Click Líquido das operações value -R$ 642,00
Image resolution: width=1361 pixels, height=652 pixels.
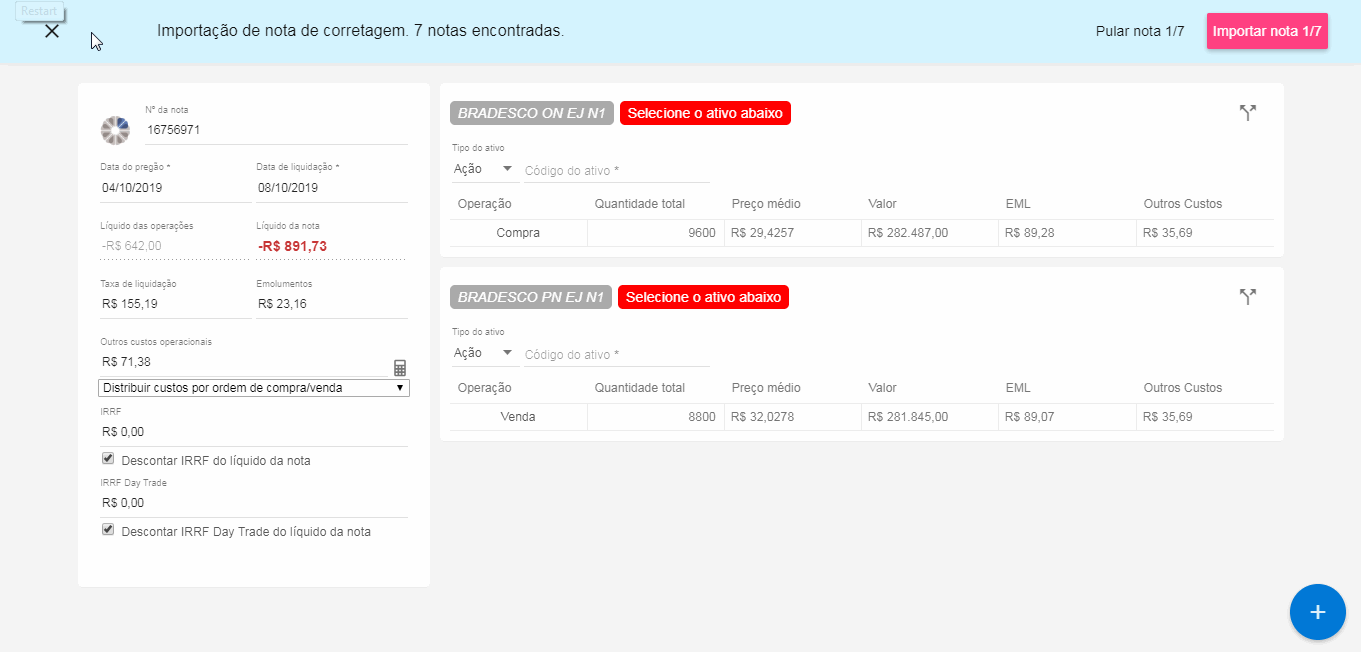[x=132, y=246]
